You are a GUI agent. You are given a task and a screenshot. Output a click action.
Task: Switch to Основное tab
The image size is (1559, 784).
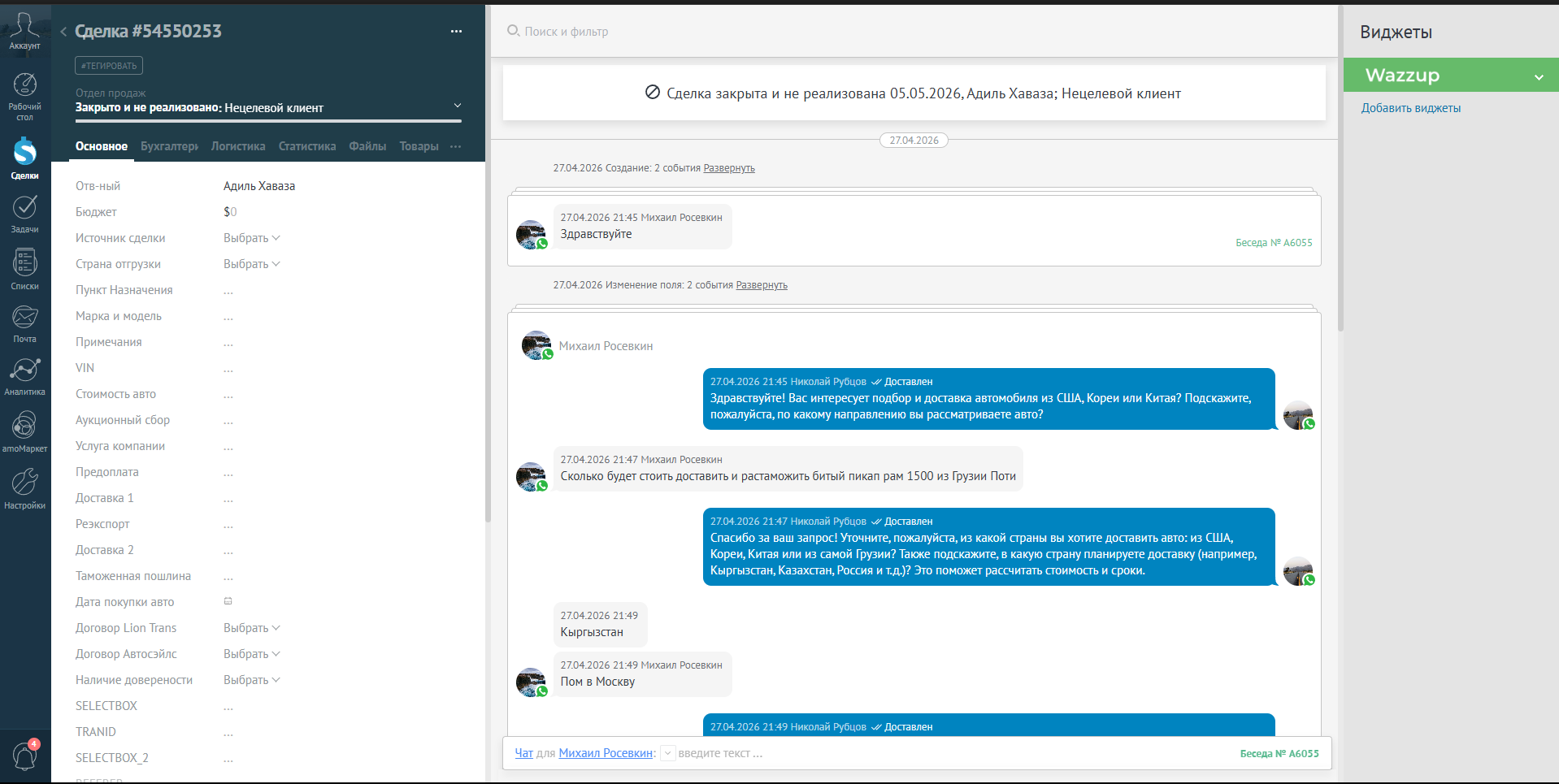pos(102,146)
